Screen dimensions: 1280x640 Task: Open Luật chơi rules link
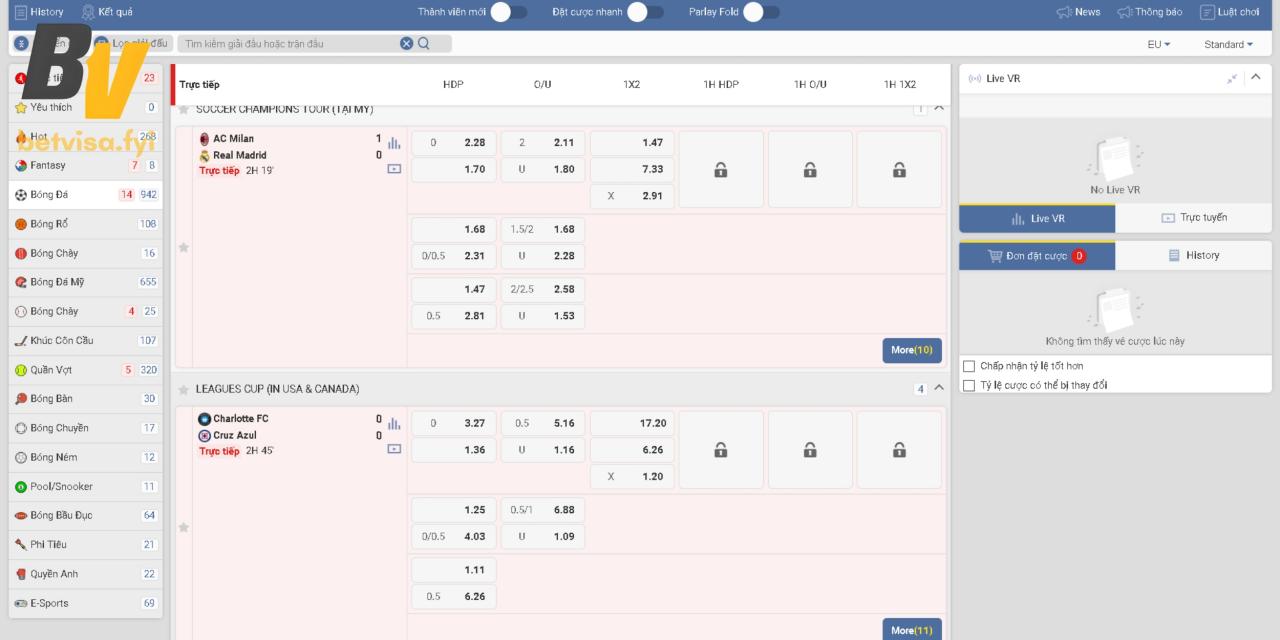1230,12
